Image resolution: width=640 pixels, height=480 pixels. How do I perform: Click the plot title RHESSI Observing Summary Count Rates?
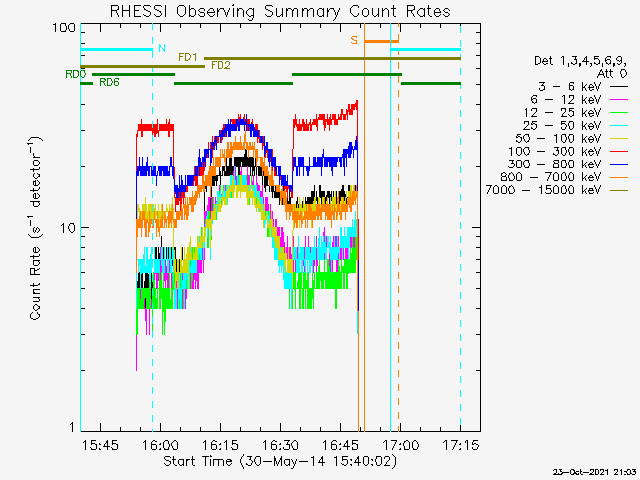coord(280,11)
